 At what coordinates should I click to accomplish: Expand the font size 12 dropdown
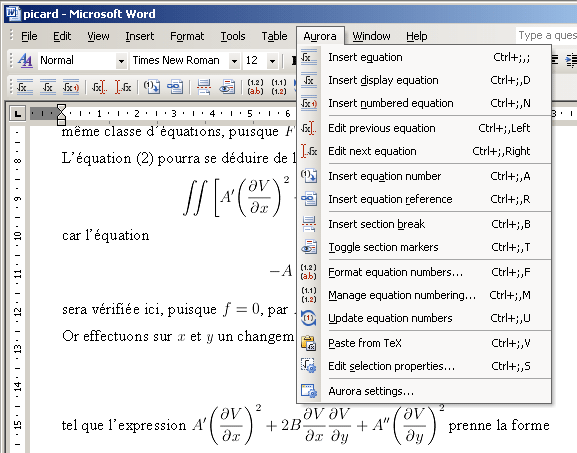pos(272,61)
